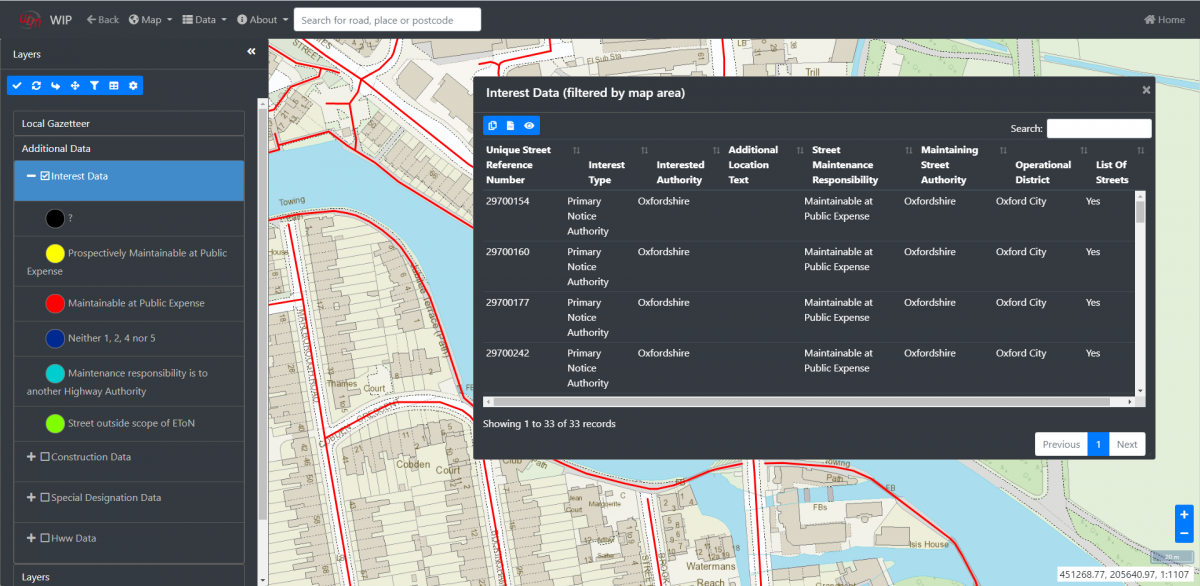Open the About menu
1200x586 pixels.
pyautogui.click(x=263, y=20)
